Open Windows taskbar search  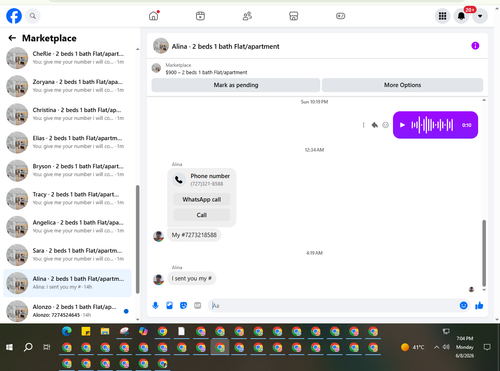[28, 347]
